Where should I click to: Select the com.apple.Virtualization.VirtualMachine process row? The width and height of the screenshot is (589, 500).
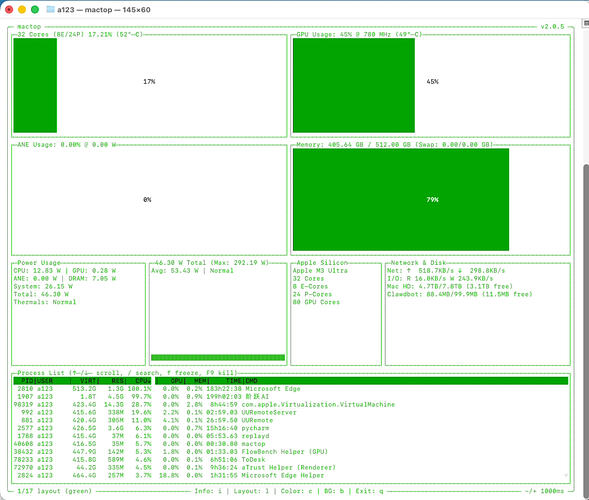(x=291, y=405)
